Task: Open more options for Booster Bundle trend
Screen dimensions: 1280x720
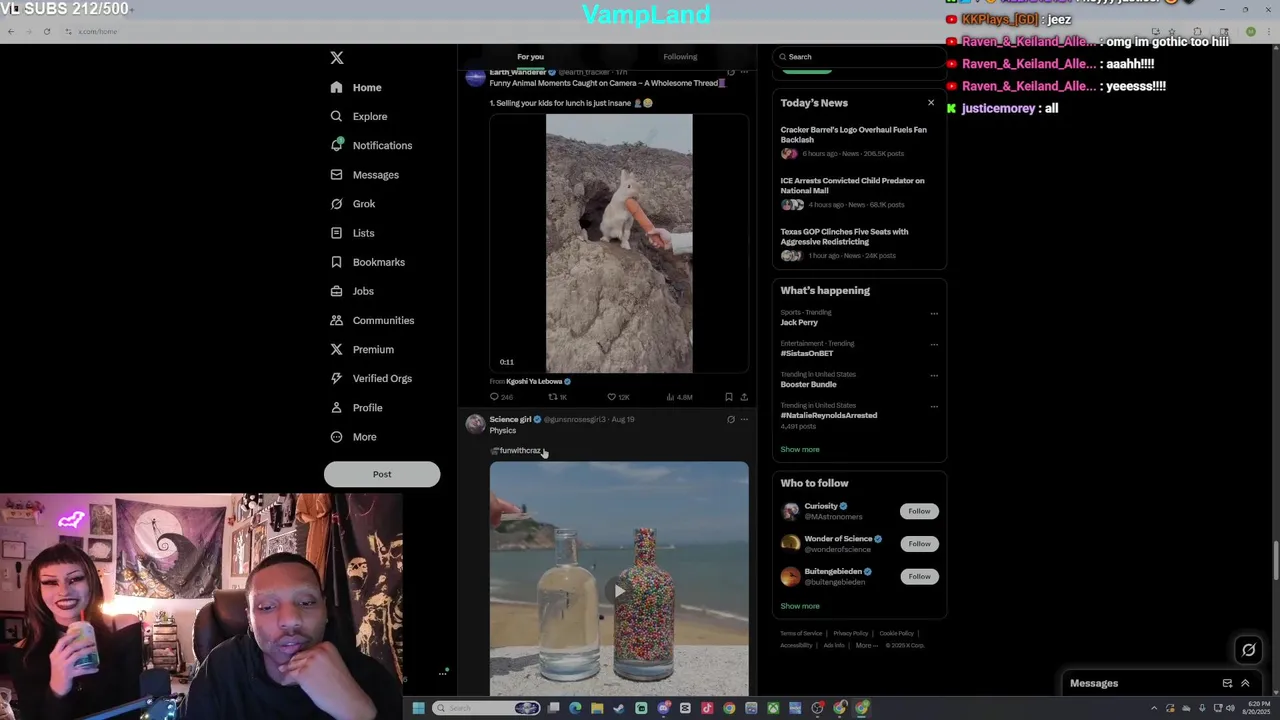Action: tap(934, 376)
